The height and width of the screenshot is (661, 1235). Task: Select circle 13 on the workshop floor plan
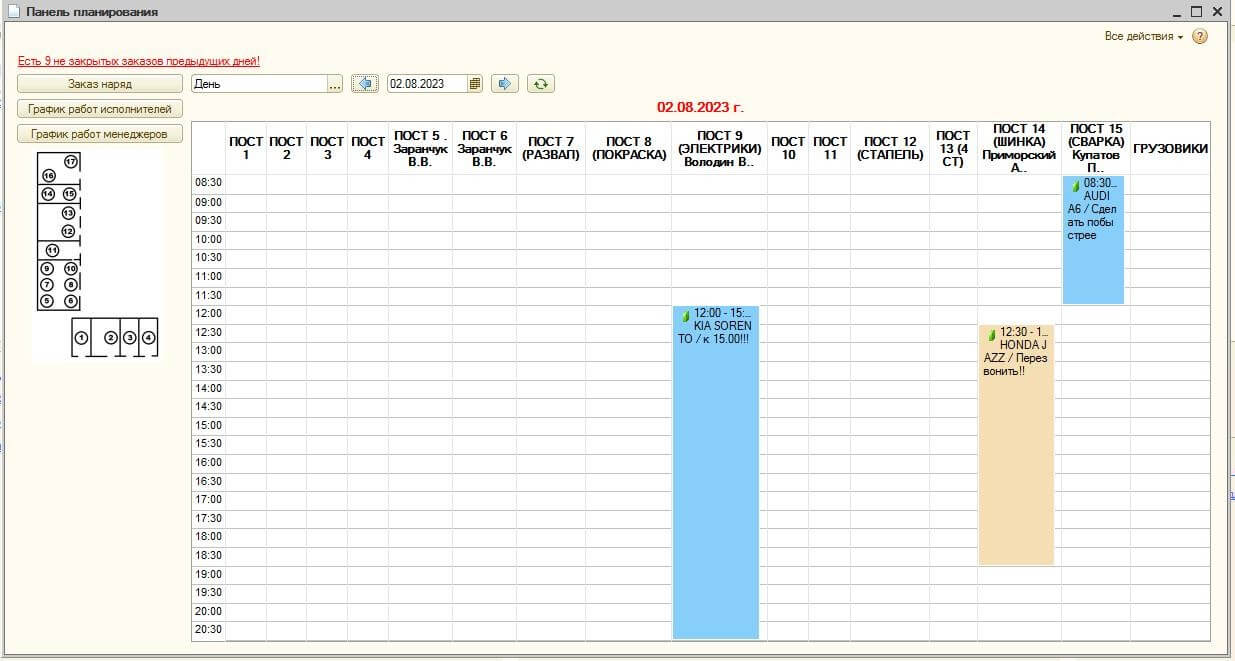click(68, 213)
